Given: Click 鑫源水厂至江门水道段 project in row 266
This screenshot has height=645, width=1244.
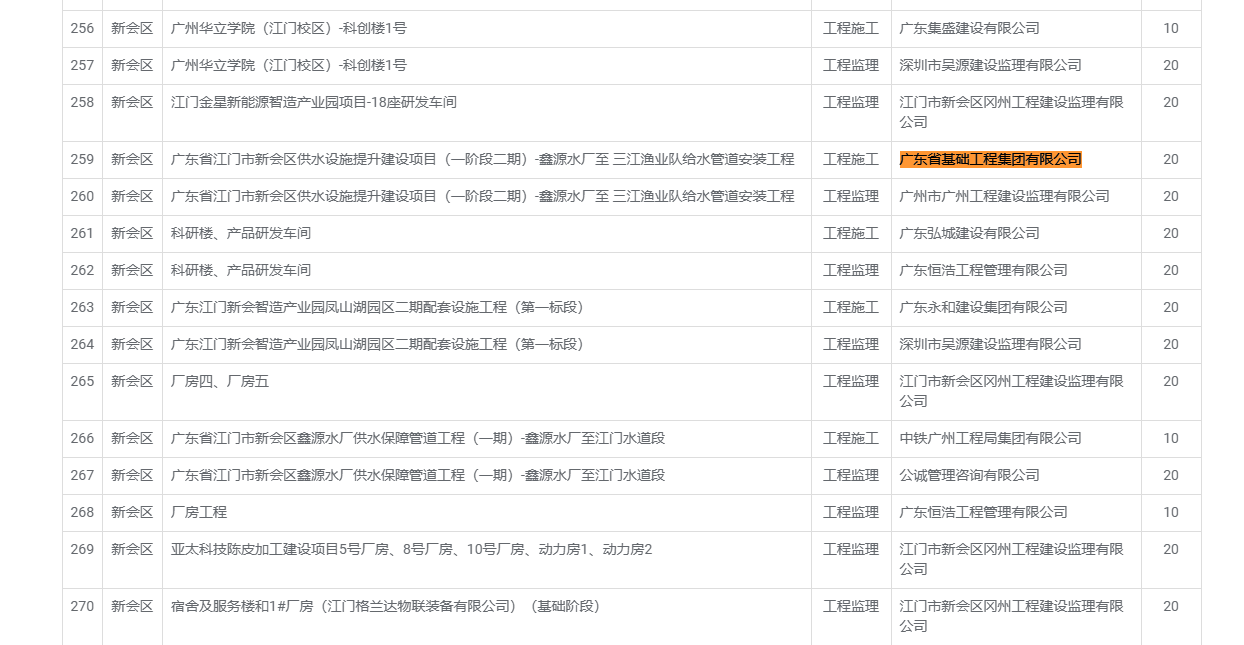Looking at the screenshot, I should (x=418, y=438).
